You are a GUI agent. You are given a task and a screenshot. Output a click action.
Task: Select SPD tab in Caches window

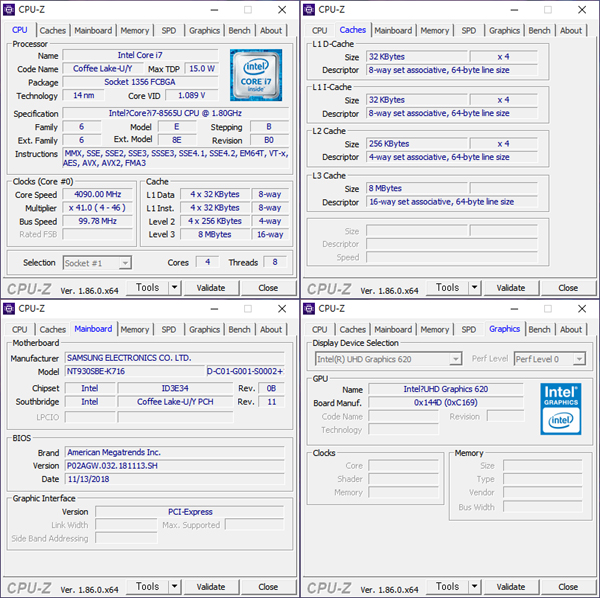pos(469,30)
